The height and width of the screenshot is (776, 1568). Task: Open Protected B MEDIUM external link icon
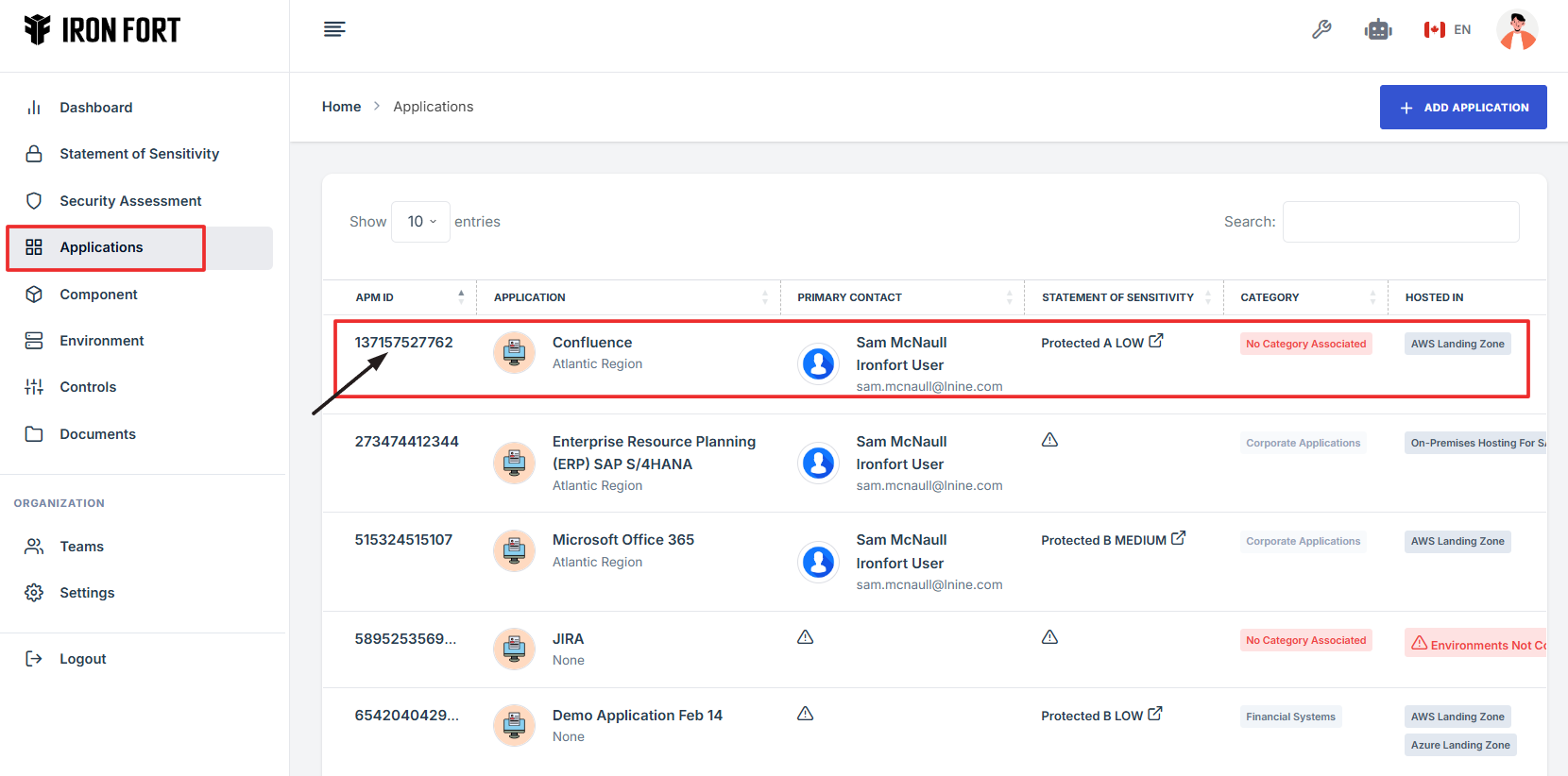point(1178,538)
